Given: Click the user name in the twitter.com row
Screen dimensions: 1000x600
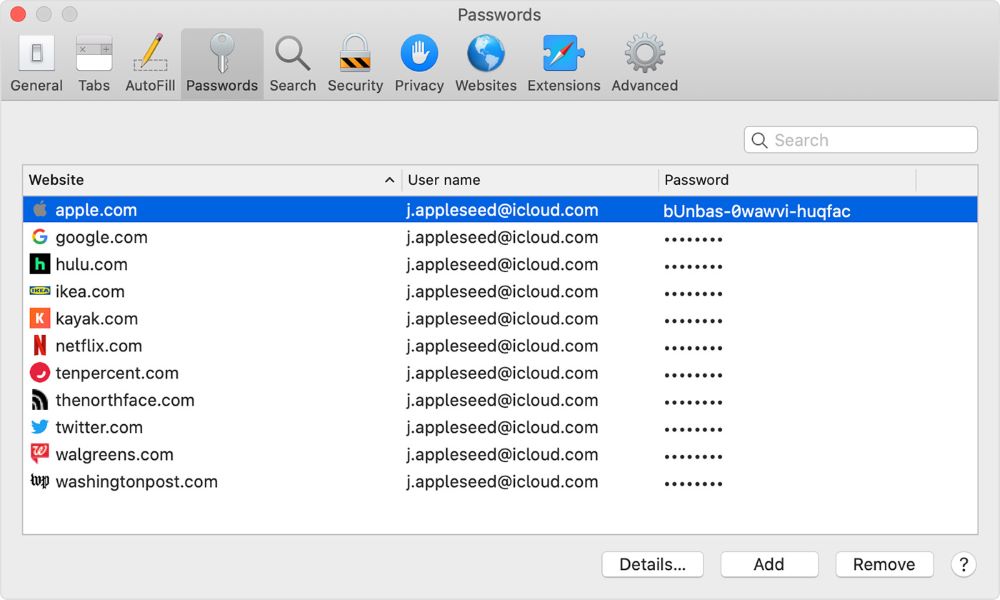Looking at the screenshot, I should point(503,428).
